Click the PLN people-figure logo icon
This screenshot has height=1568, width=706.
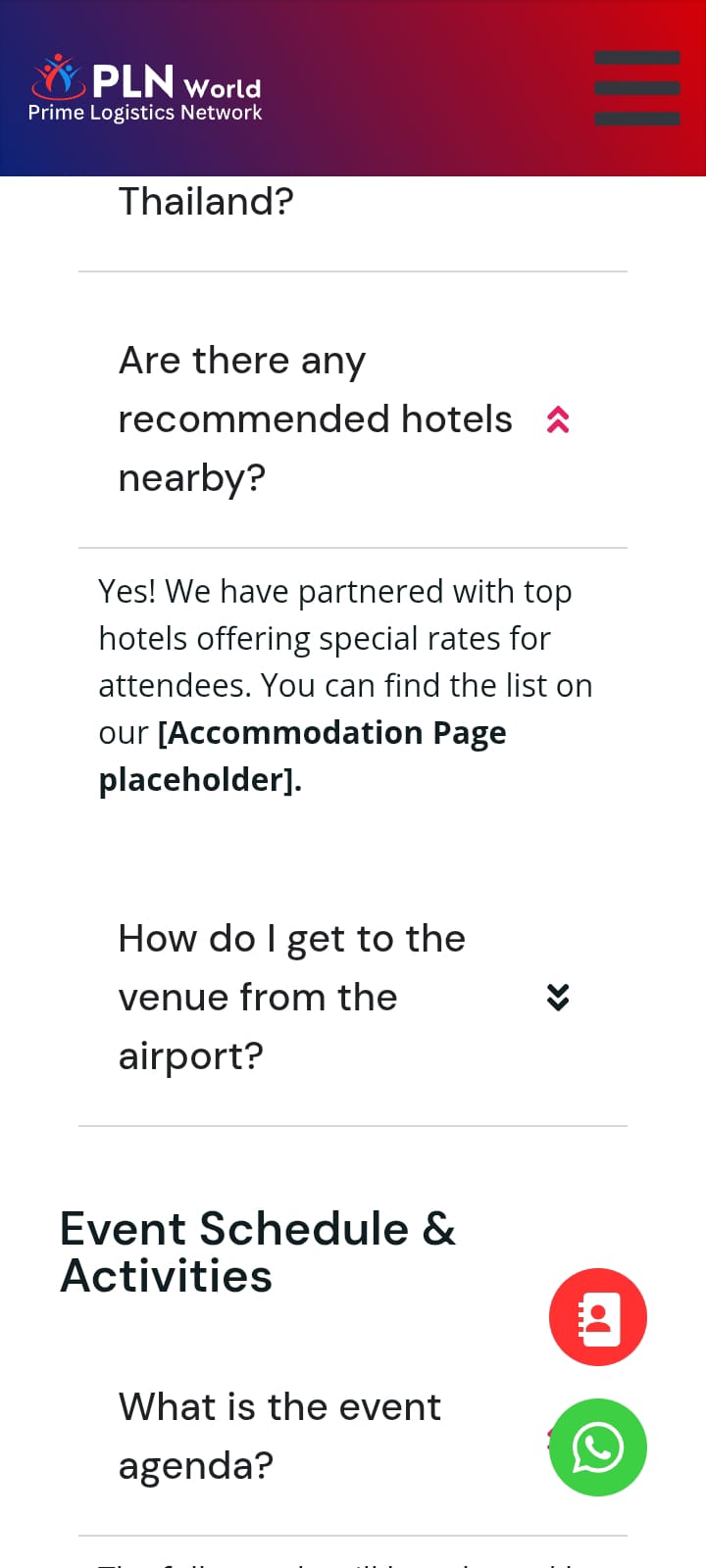click(59, 76)
